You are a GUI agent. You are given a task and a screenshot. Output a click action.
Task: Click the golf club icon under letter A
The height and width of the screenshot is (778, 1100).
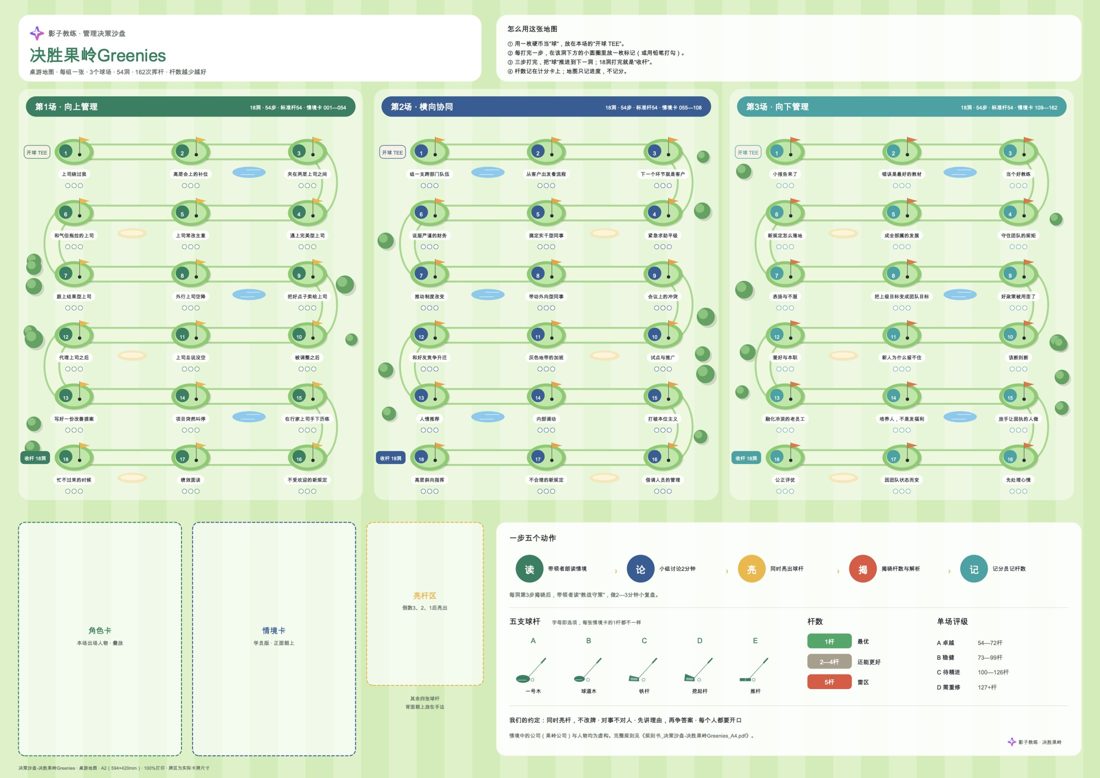(x=532, y=670)
